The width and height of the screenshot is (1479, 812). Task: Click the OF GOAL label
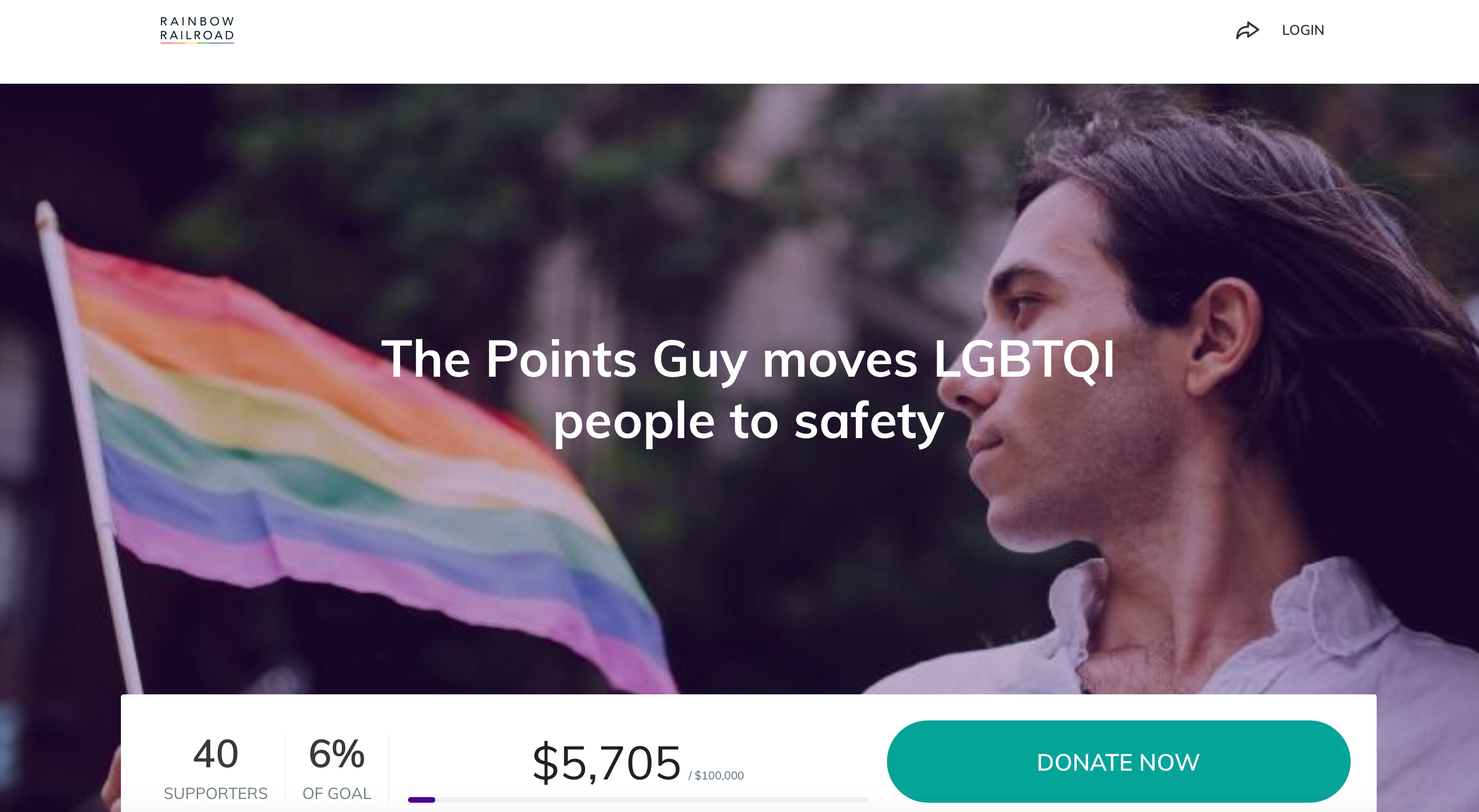[x=337, y=793]
